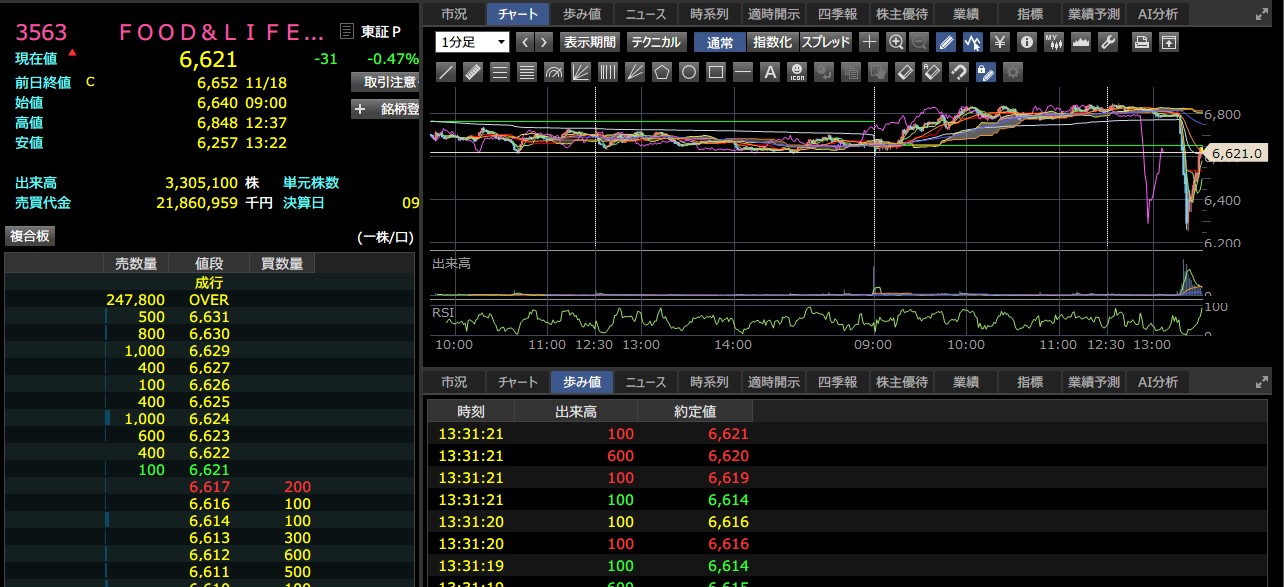Open the chart info icon
This screenshot has height=587, width=1284.
tap(1027, 42)
